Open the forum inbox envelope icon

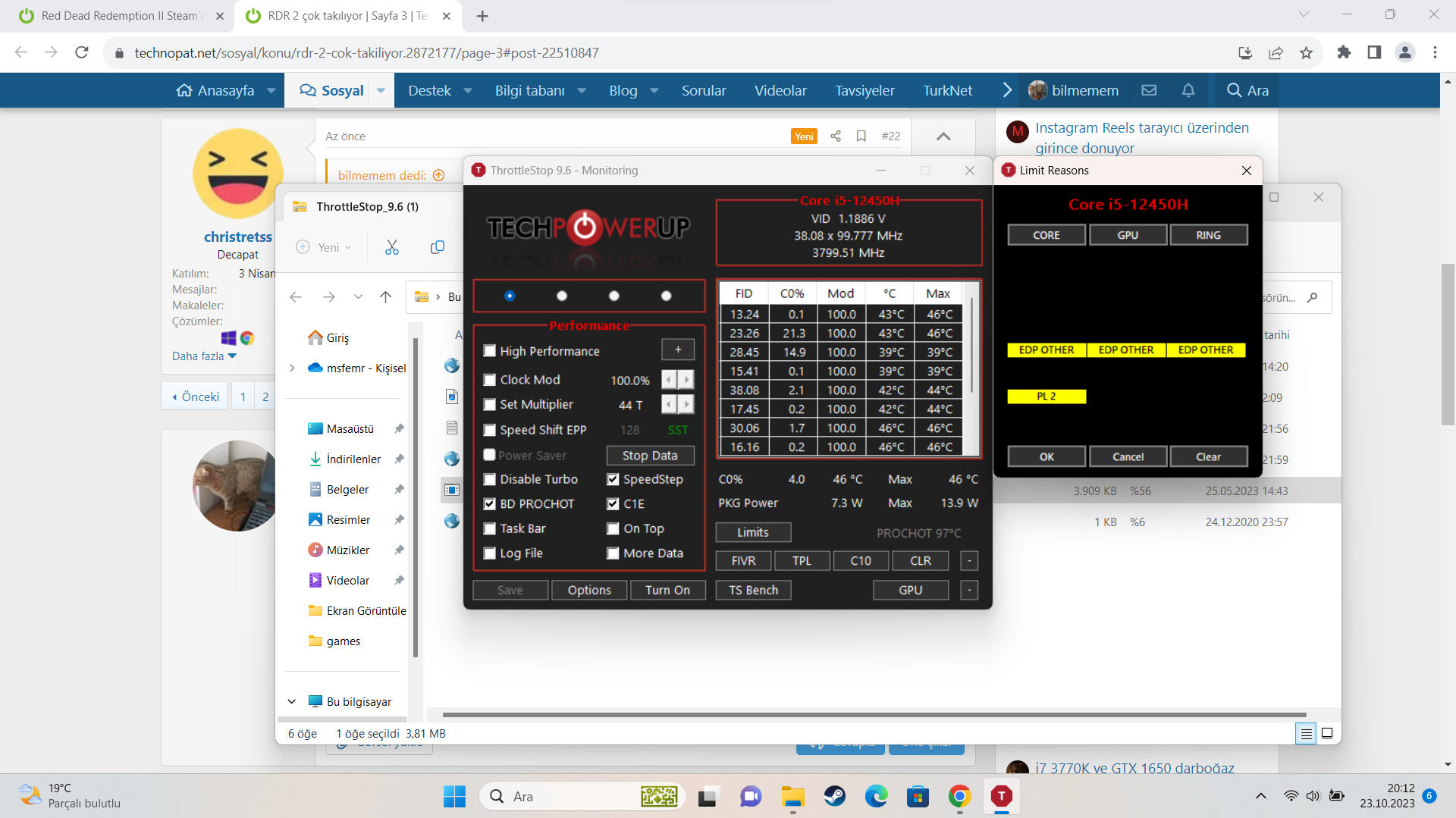click(1149, 90)
